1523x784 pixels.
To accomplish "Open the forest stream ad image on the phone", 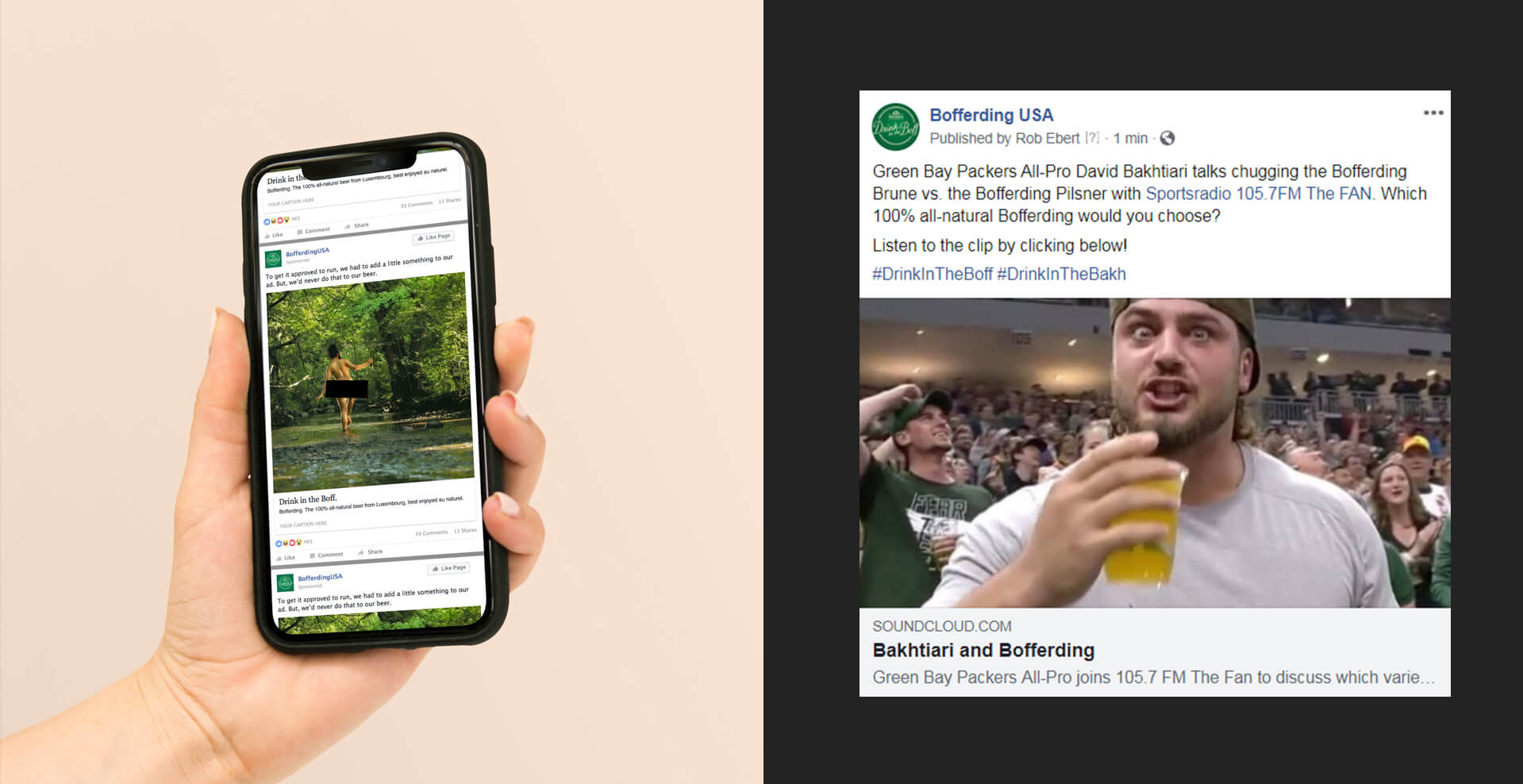I will point(370,382).
